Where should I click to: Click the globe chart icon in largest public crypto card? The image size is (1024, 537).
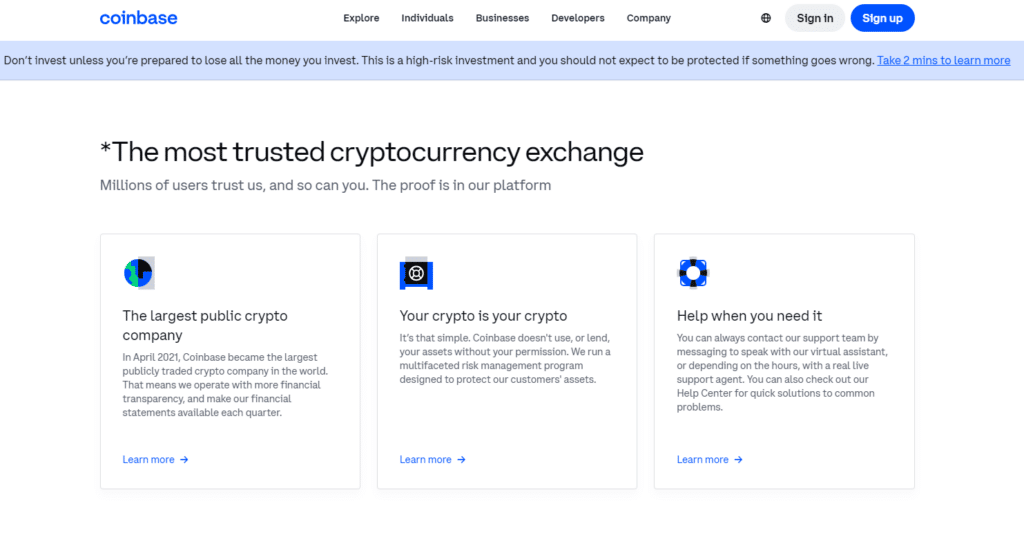139,273
